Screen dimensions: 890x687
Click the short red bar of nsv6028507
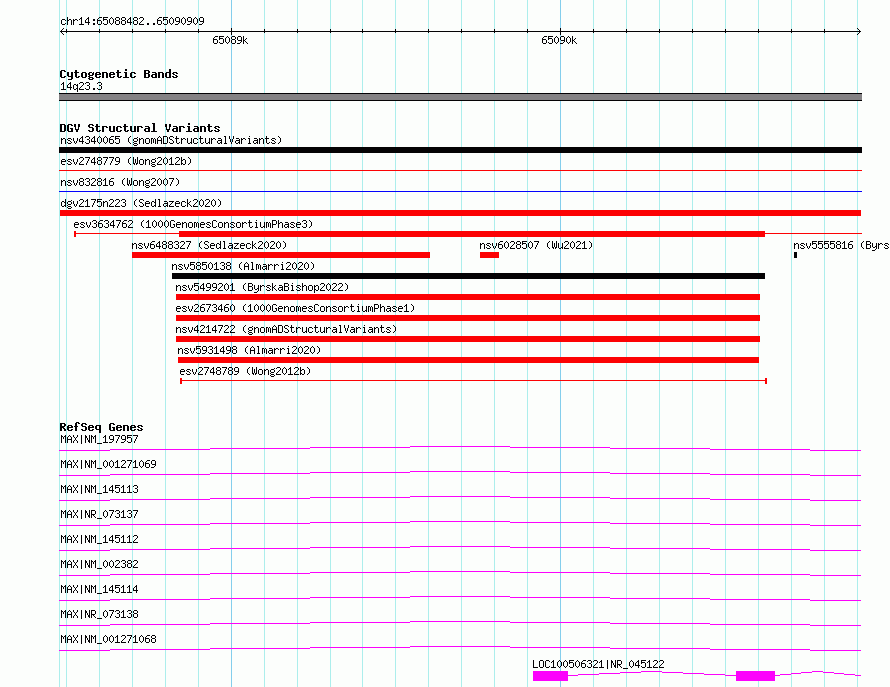pyautogui.click(x=489, y=255)
